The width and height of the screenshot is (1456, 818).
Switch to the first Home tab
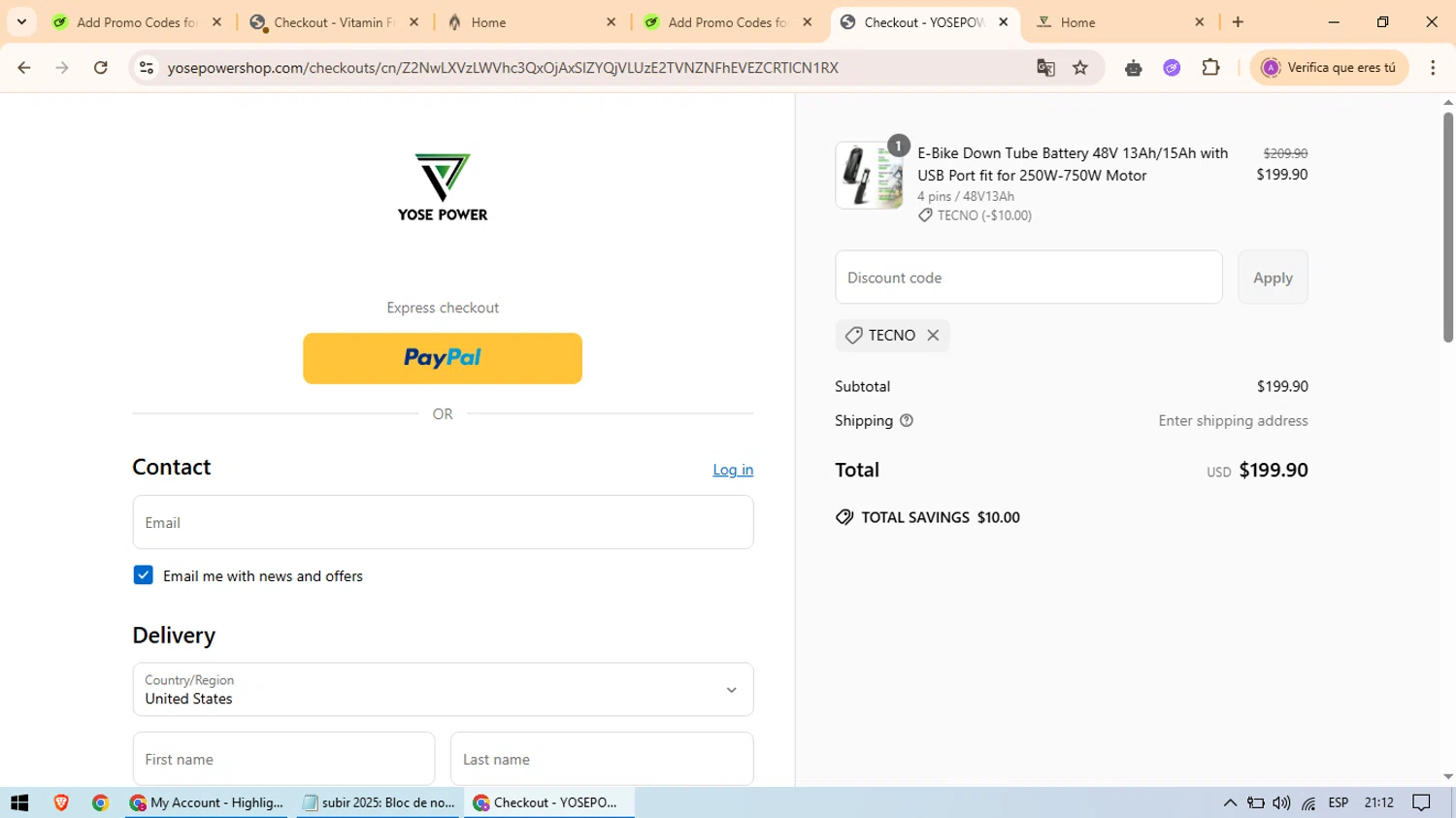[x=530, y=22]
